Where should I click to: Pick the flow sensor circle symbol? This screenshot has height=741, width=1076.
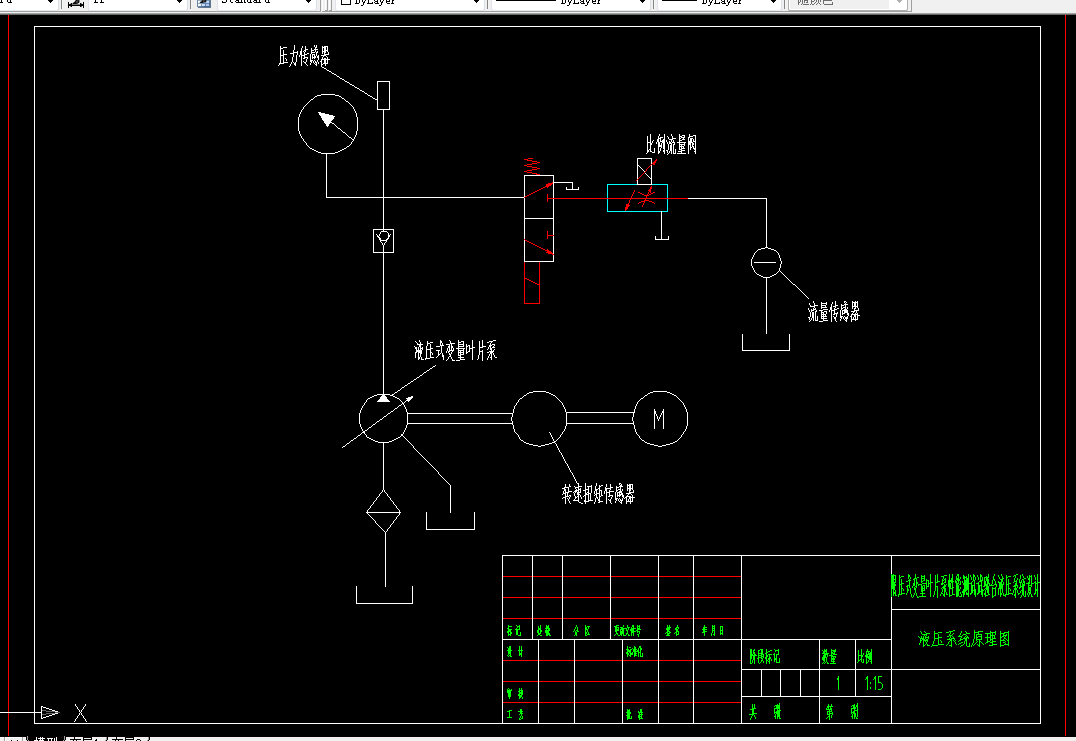tap(766, 262)
